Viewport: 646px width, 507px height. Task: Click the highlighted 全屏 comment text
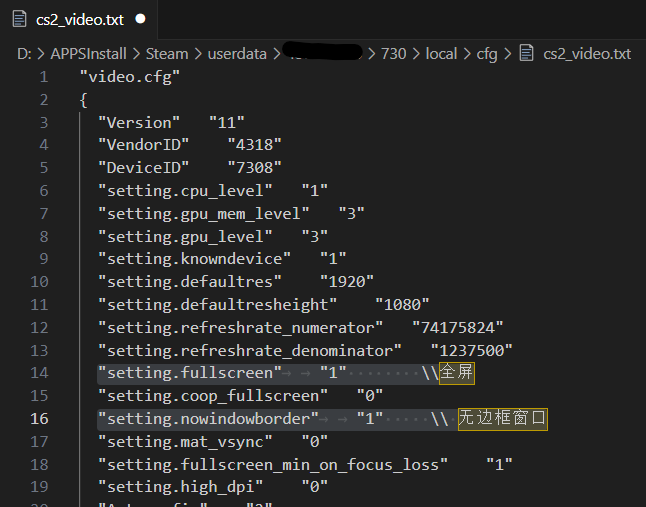[x=457, y=373]
